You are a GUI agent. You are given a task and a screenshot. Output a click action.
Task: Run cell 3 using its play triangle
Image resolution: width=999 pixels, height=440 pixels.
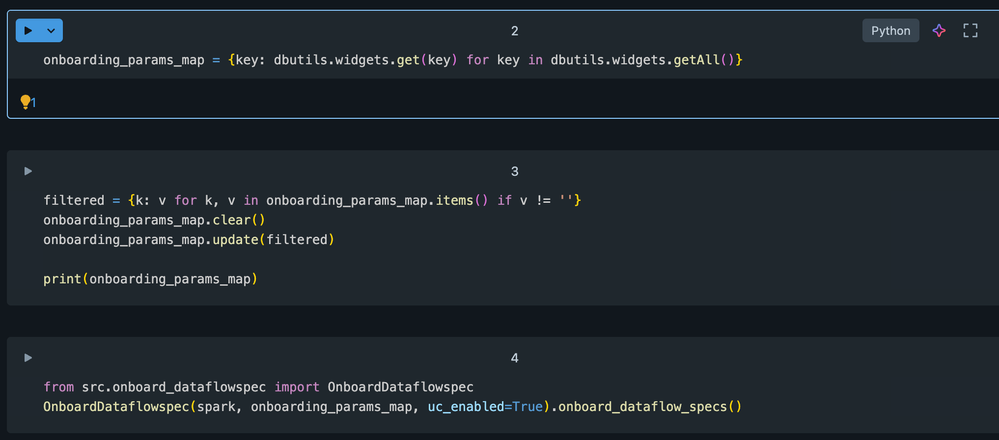(28, 171)
